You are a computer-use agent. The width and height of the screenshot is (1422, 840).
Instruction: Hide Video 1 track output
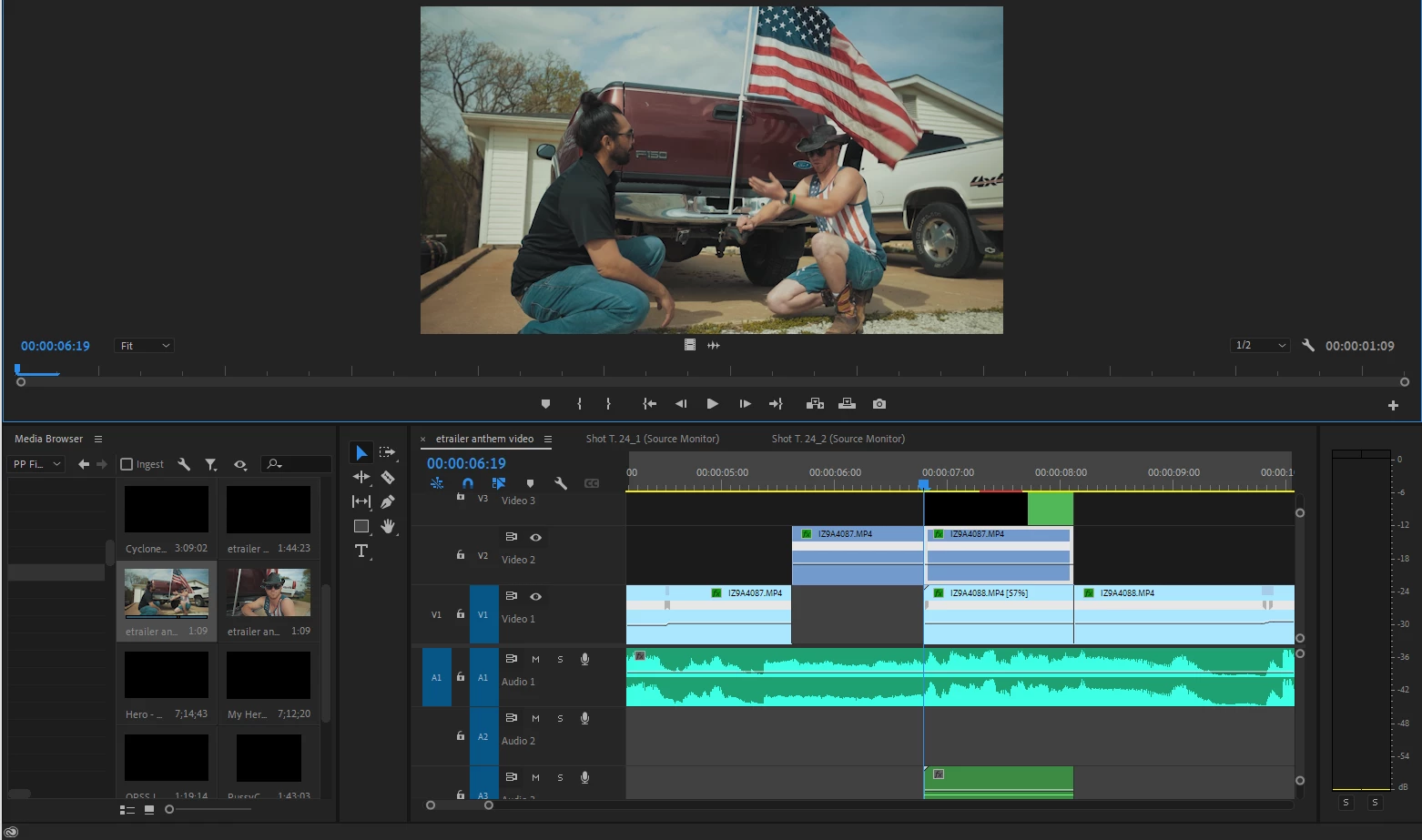[535, 597]
